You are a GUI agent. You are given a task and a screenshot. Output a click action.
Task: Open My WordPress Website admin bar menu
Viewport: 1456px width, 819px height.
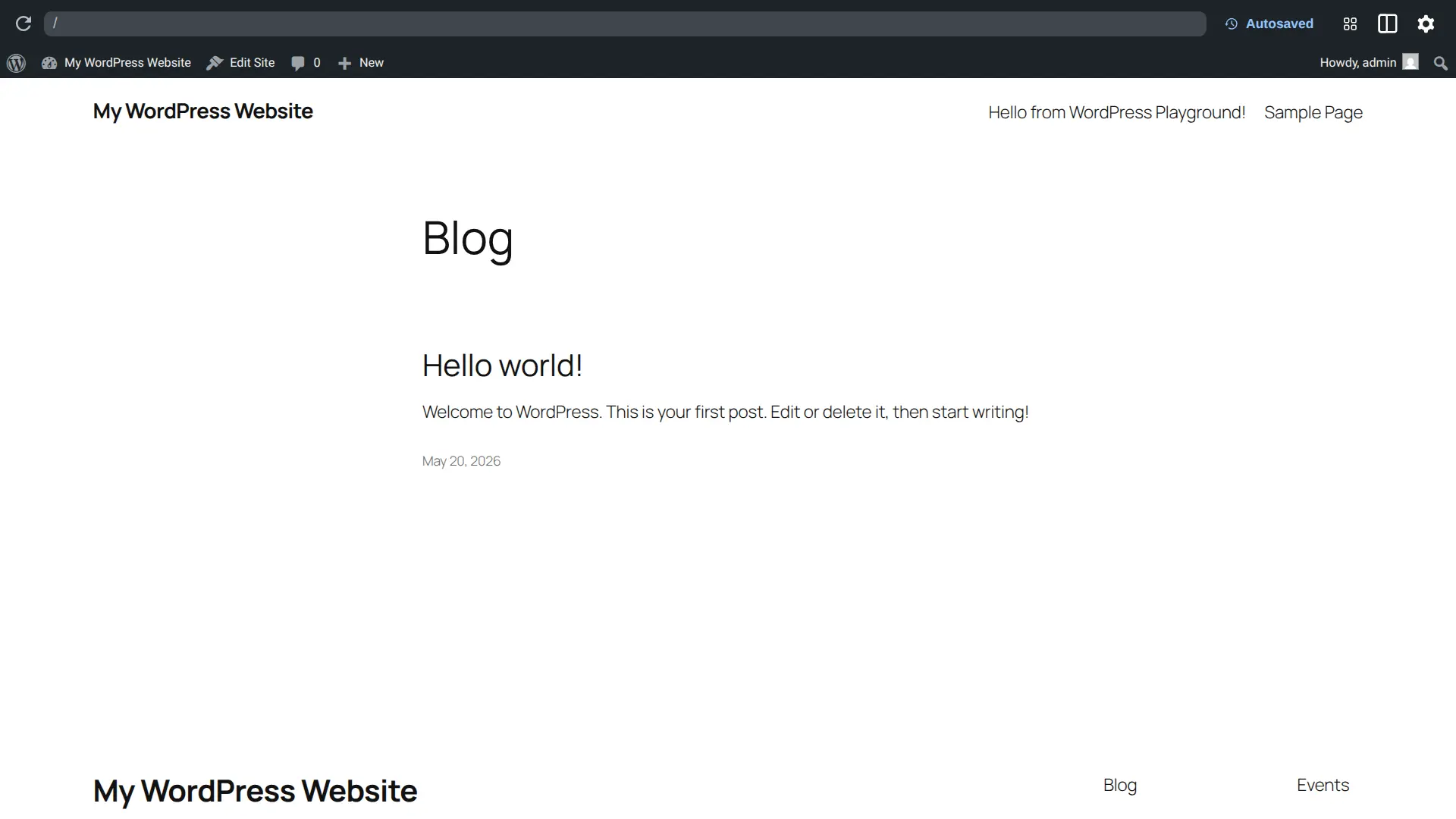tap(116, 63)
